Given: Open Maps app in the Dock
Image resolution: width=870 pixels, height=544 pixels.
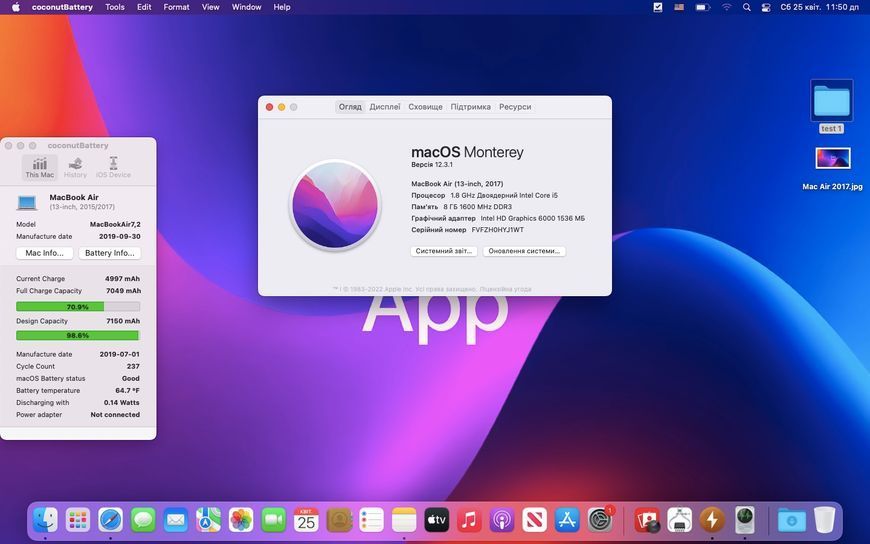Looking at the screenshot, I should tap(208, 520).
